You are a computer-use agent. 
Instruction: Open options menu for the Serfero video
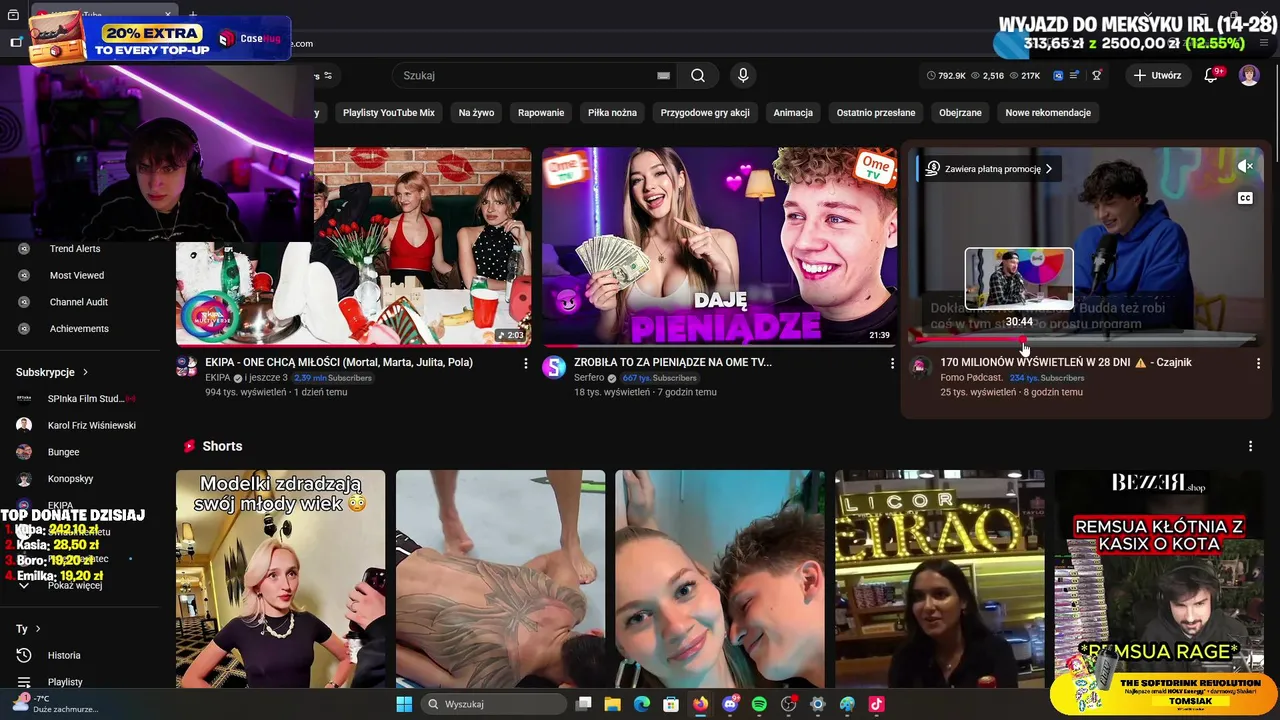(x=892, y=364)
